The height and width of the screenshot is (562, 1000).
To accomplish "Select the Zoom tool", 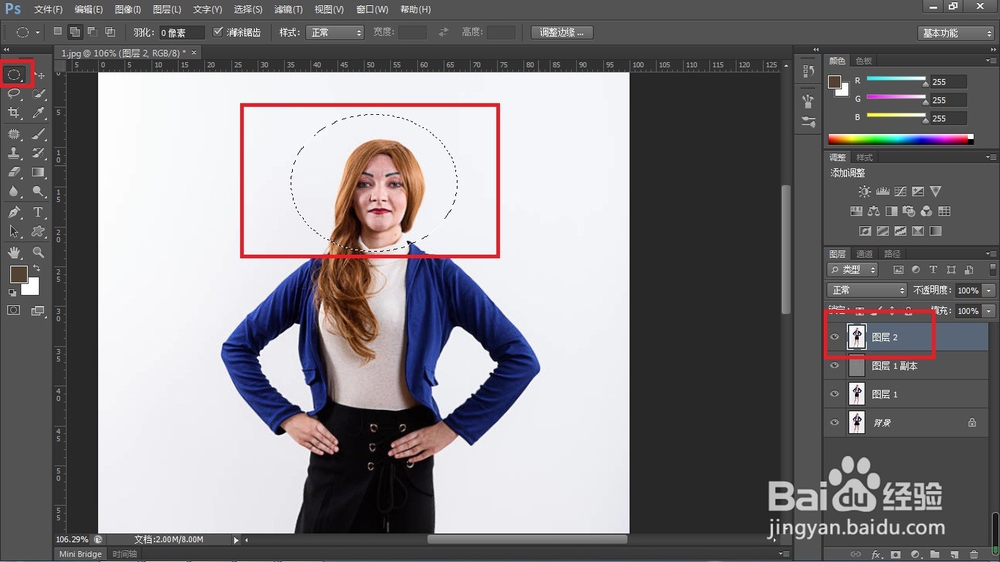I will [x=39, y=253].
